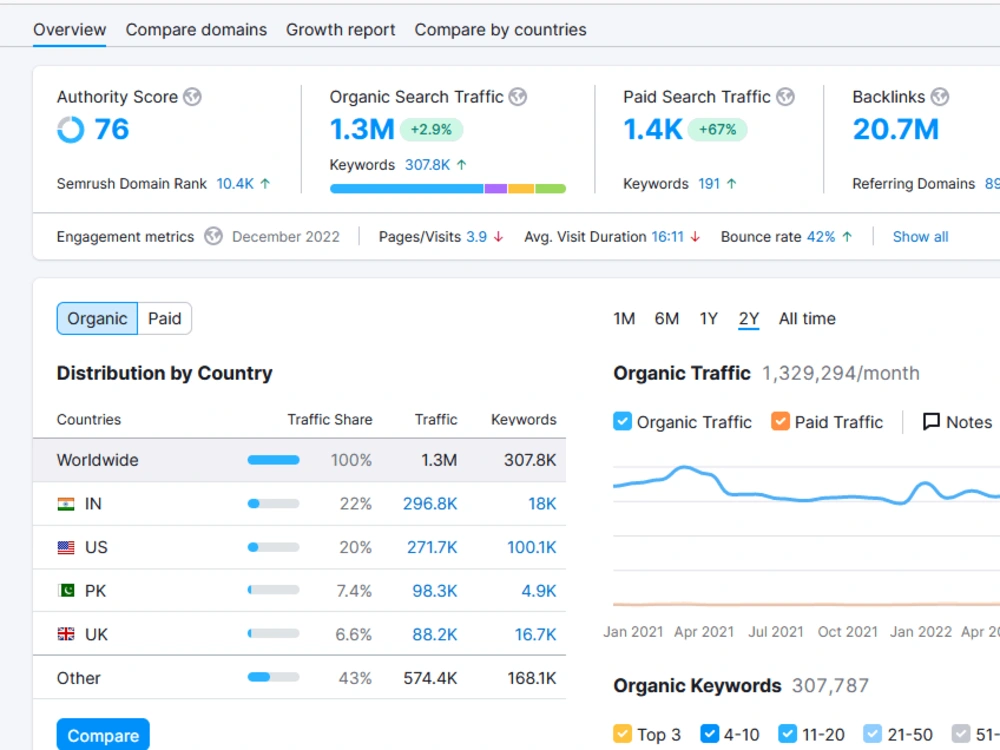Screen dimensions: 1000x750
Task: Open the UK traffic 88.2K link
Action: 434,634
